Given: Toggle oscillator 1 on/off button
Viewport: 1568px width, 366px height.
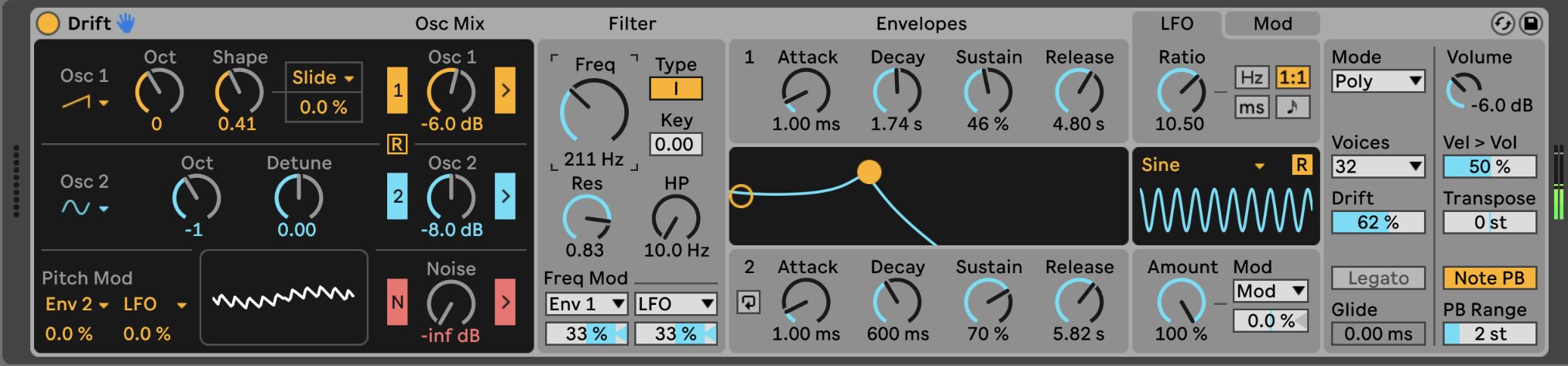Looking at the screenshot, I should [397, 91].
